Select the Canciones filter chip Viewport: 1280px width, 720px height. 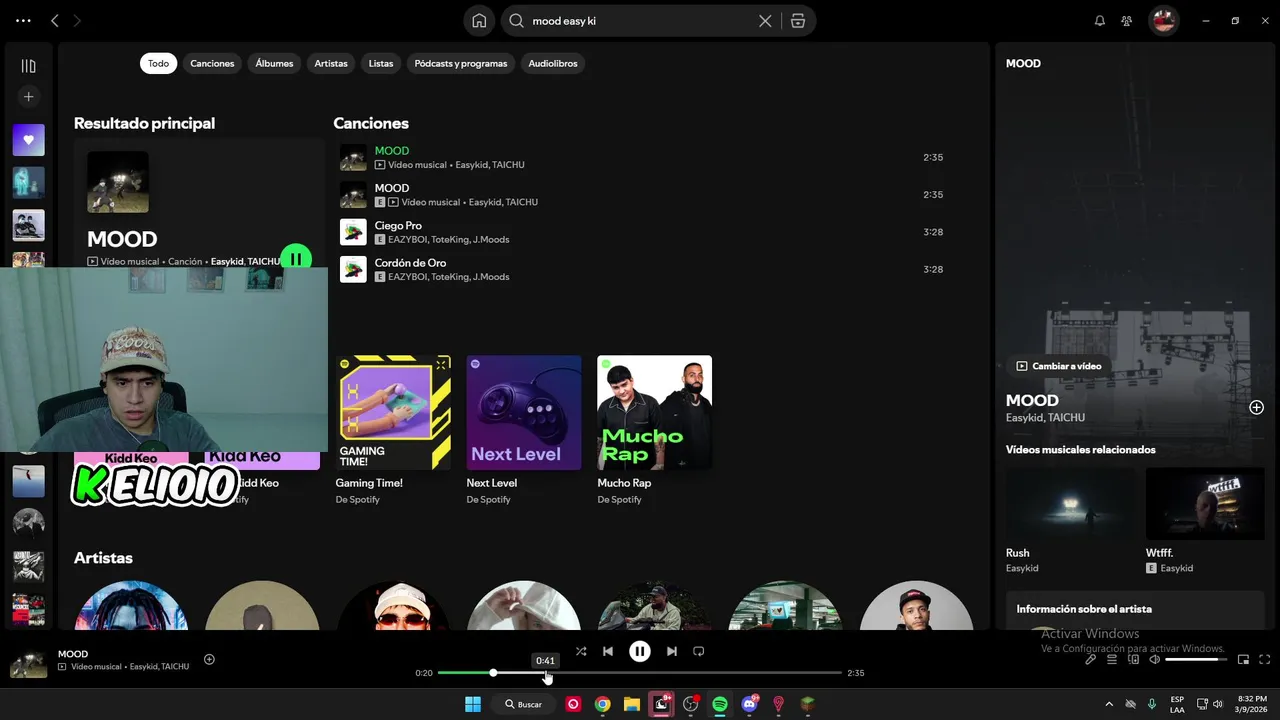coord(212,63)
